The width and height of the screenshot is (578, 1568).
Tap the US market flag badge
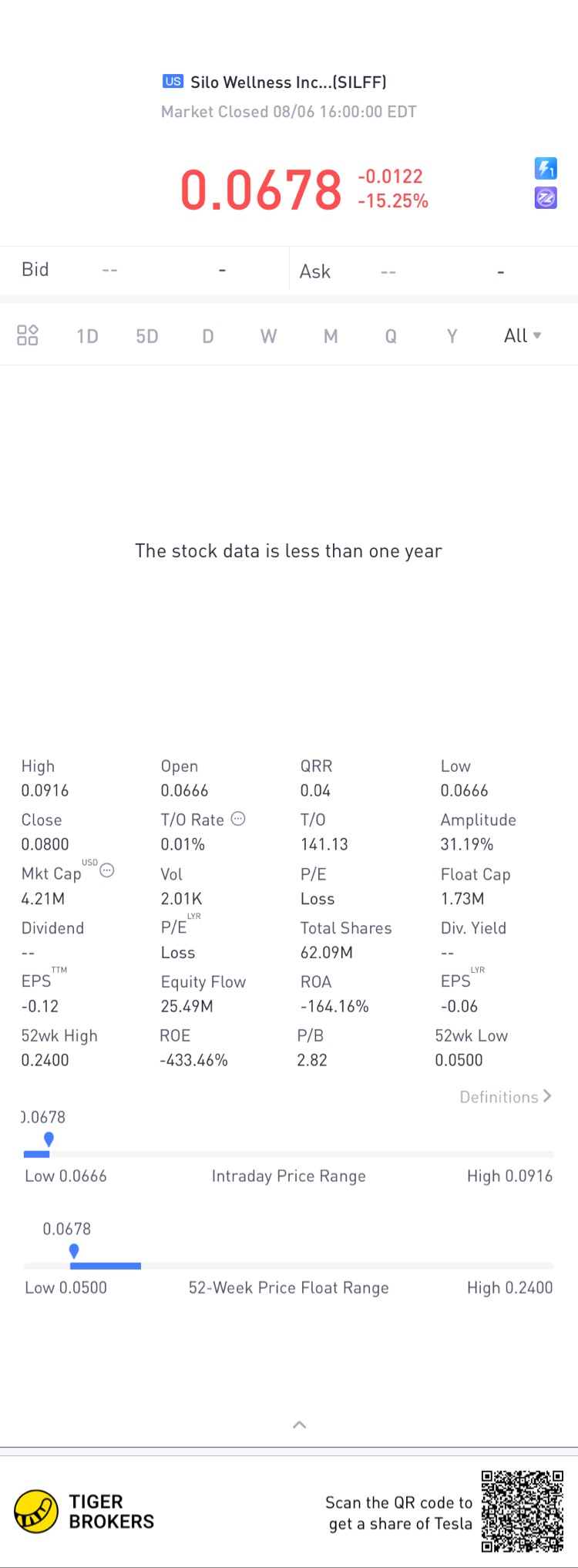pyautogui.click(x=173, y=82)
